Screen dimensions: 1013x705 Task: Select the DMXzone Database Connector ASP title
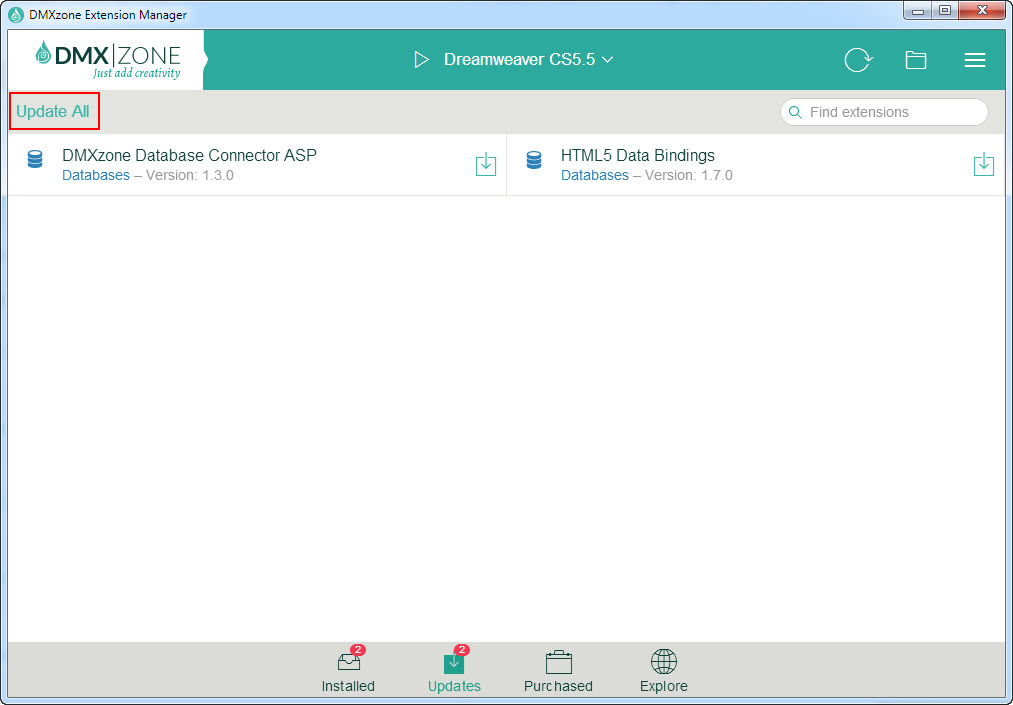[189, 155]
